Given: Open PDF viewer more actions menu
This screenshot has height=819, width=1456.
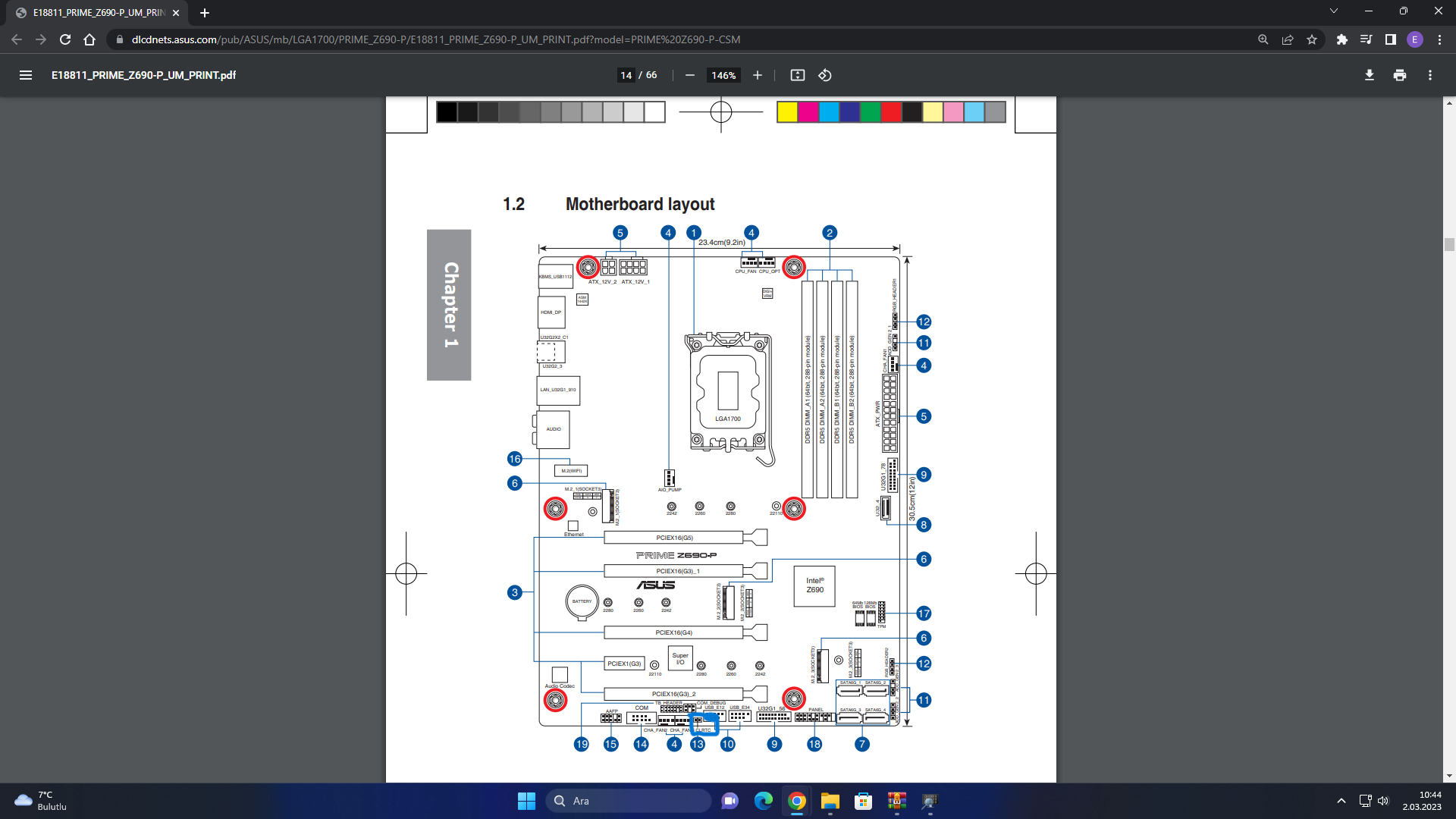Looking at the screenshot, I should [x=1430, y=75].
